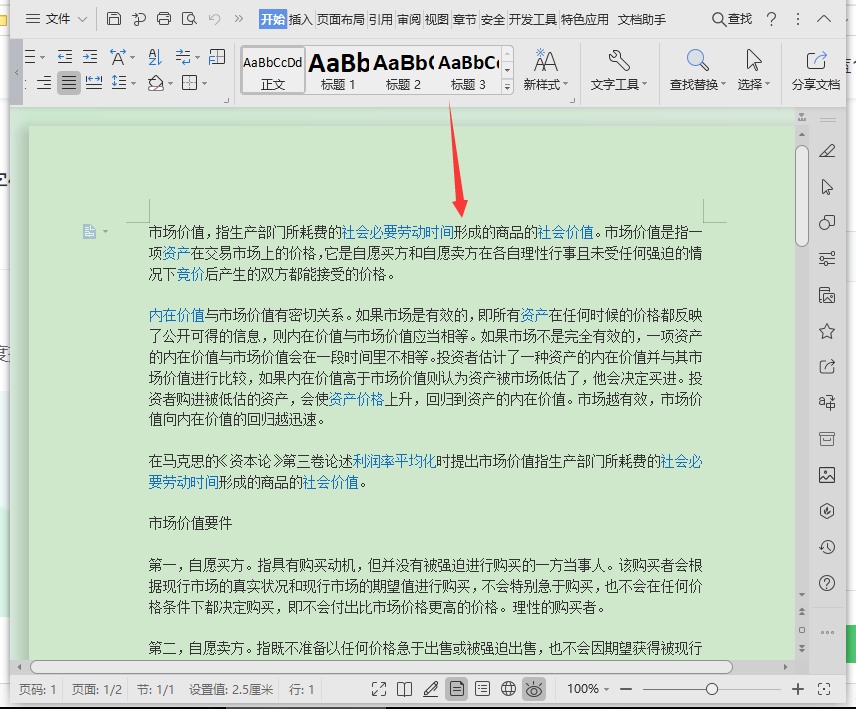Switch to the 插入 tab

301,19
